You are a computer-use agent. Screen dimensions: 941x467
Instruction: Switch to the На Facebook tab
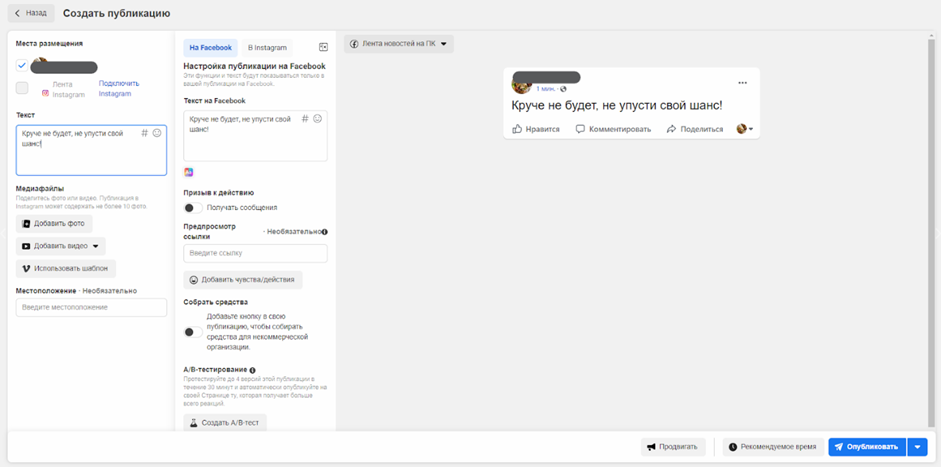tap(211, 47)
